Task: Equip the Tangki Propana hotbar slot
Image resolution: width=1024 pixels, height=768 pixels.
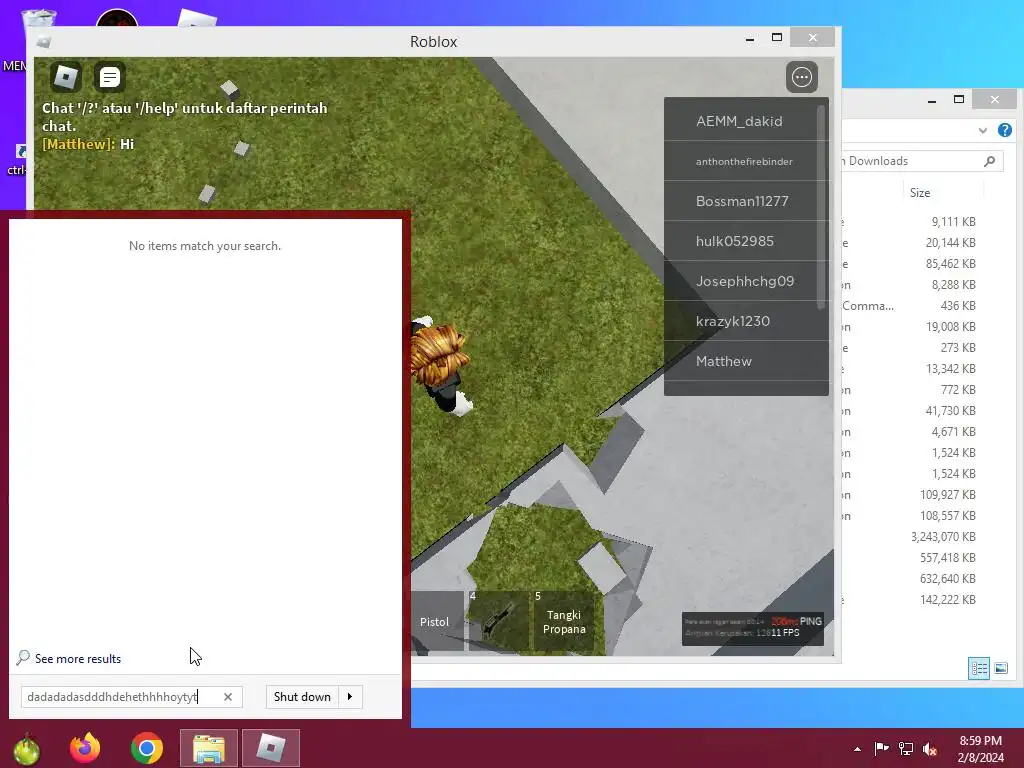Action: coord(564,621)
